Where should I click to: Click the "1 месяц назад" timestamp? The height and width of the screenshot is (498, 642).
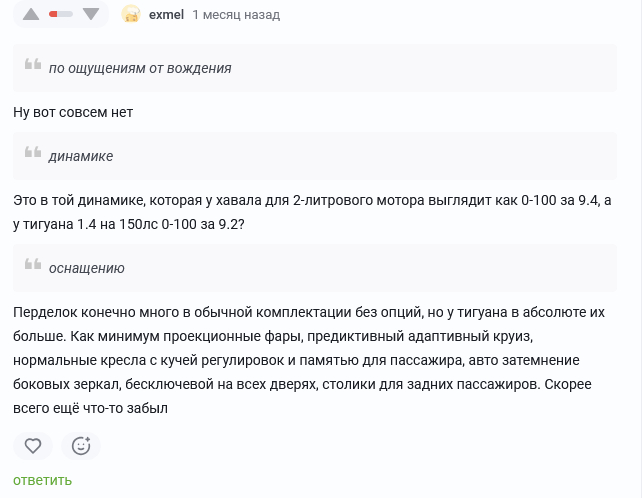pyautogui.click(x=236, y=15)
